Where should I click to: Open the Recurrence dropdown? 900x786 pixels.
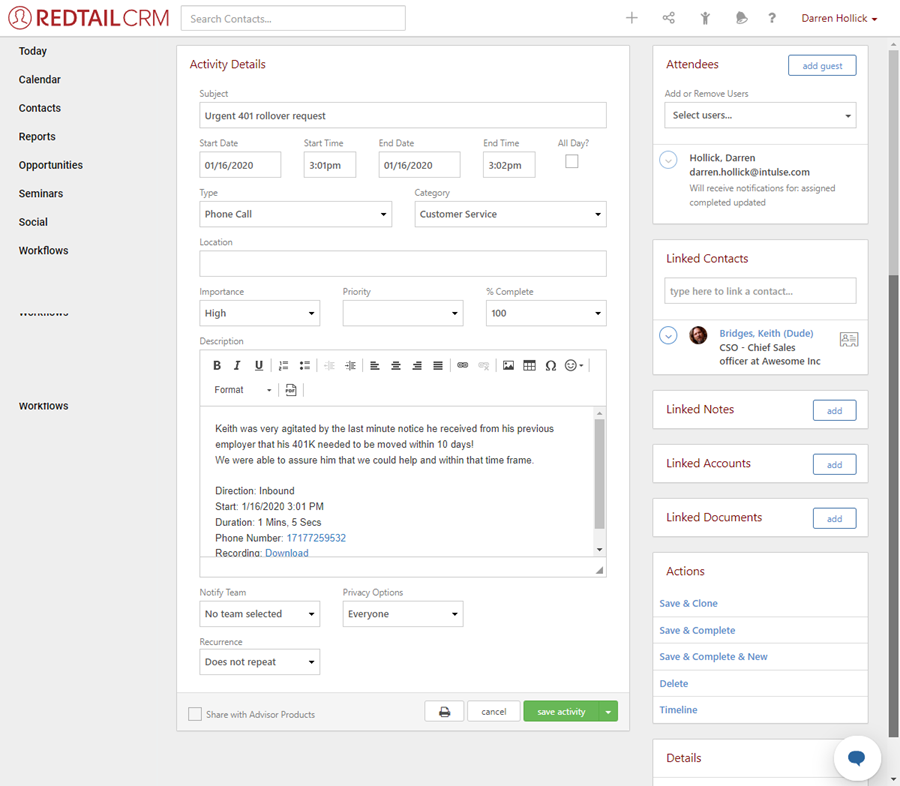[259, 662]
